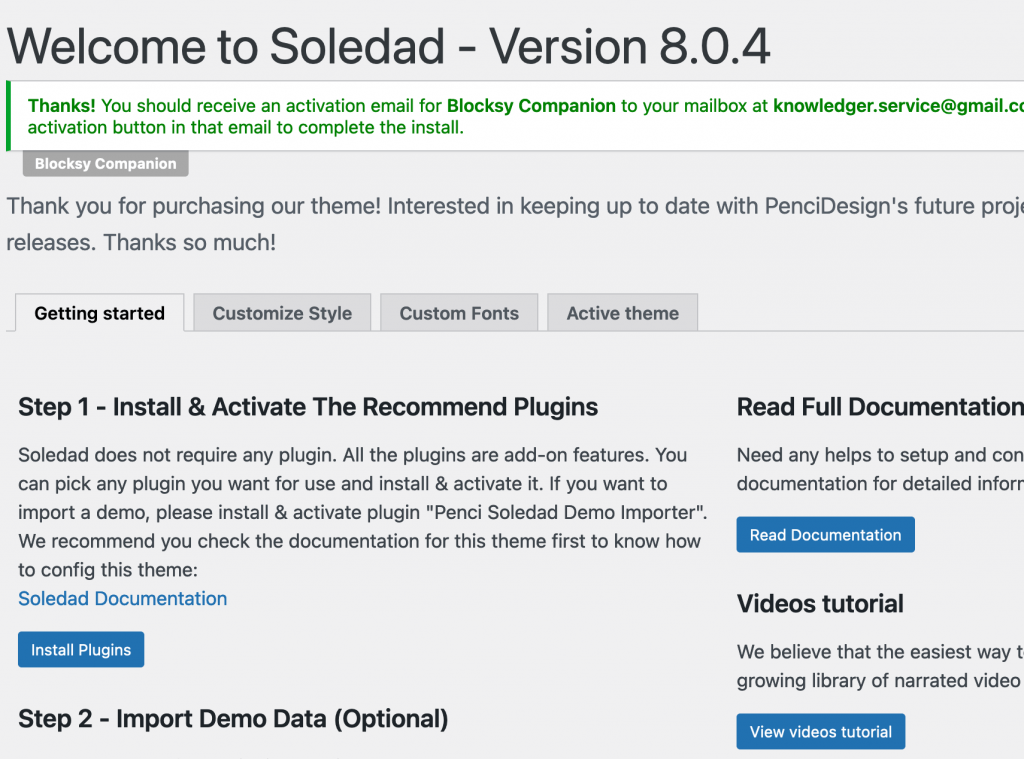
Task: Click the Read Documentation button
Action: click(x=825, y=534)
